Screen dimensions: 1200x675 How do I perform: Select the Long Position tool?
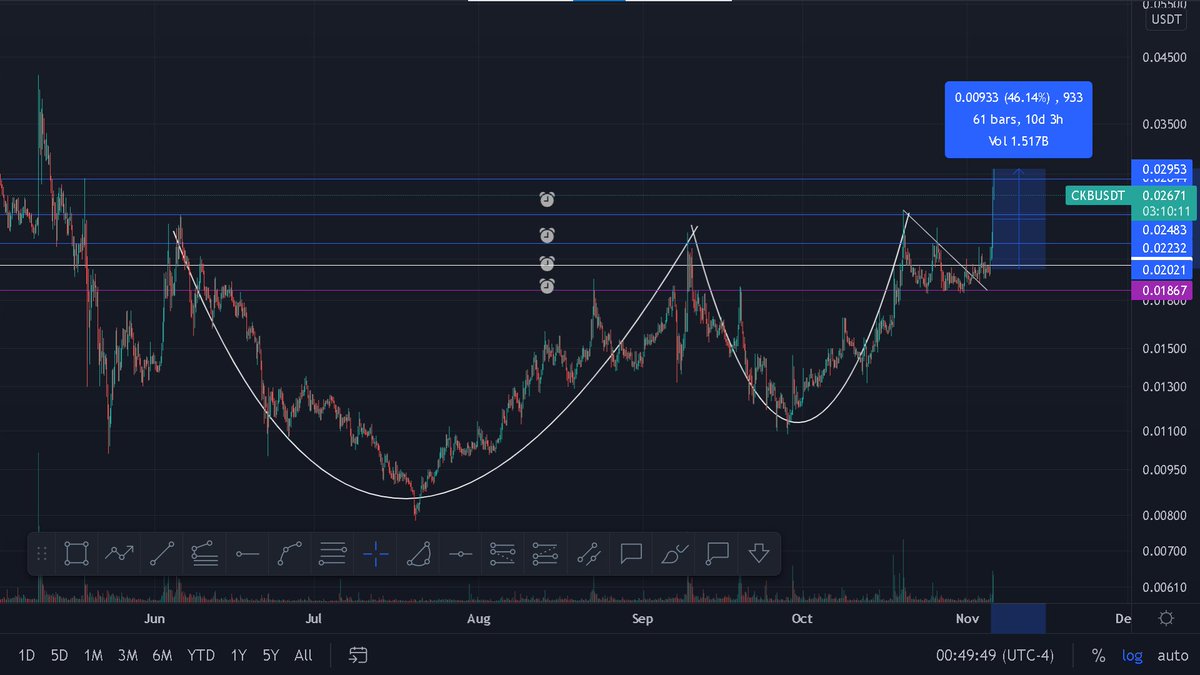click(503, 553)
